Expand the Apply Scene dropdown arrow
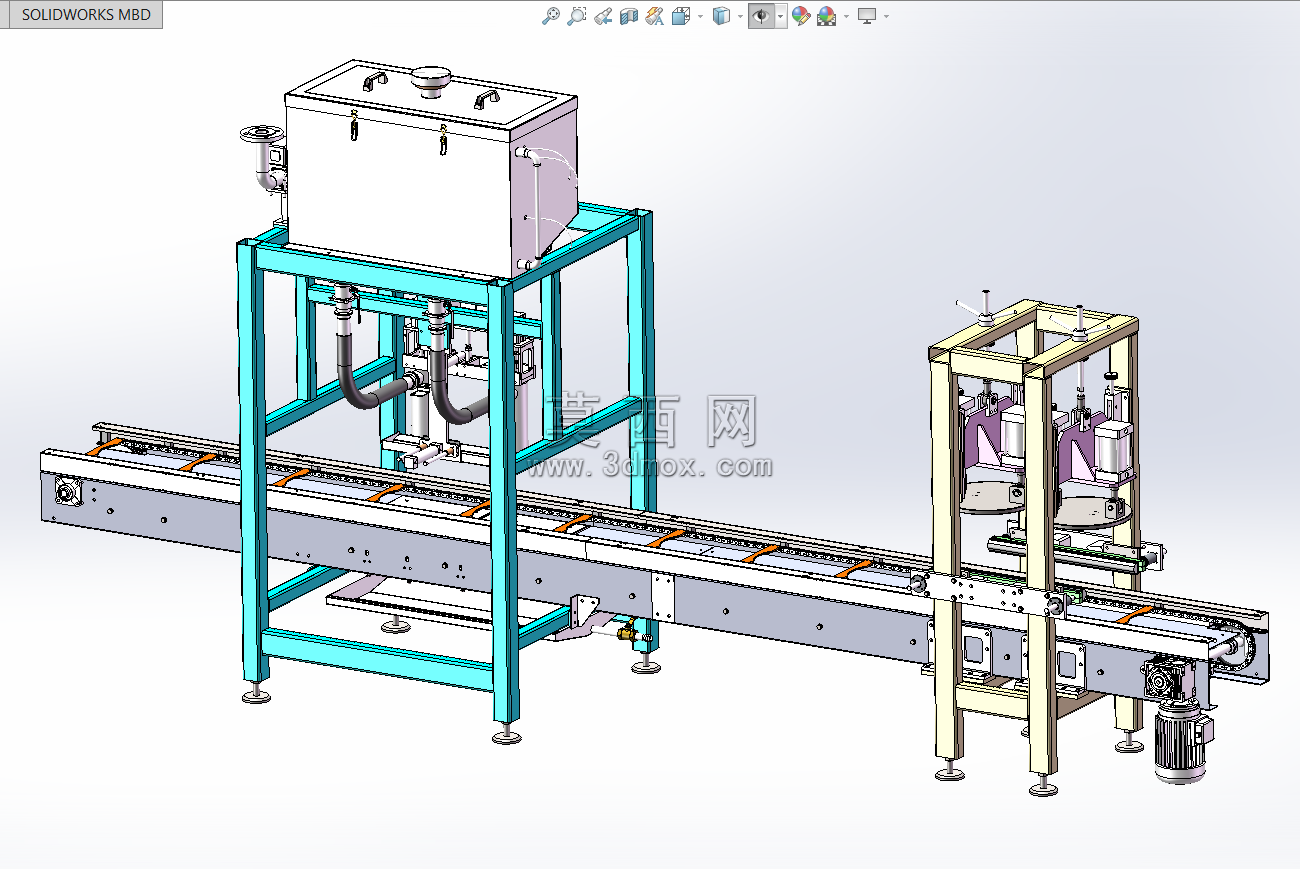This screenshot has width=1300, height=869. (x=847, y=16)
